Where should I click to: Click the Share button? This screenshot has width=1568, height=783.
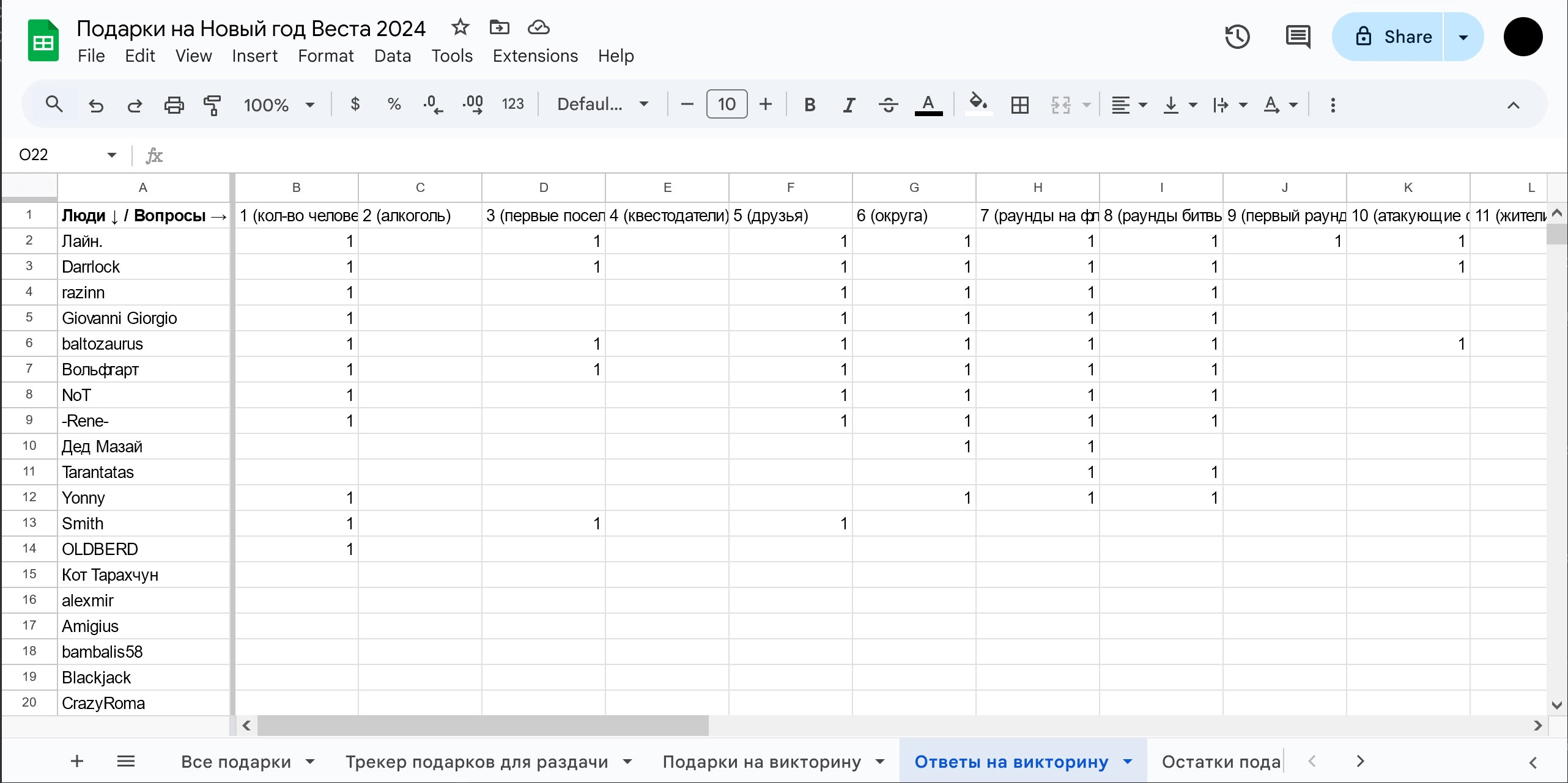1388,37
